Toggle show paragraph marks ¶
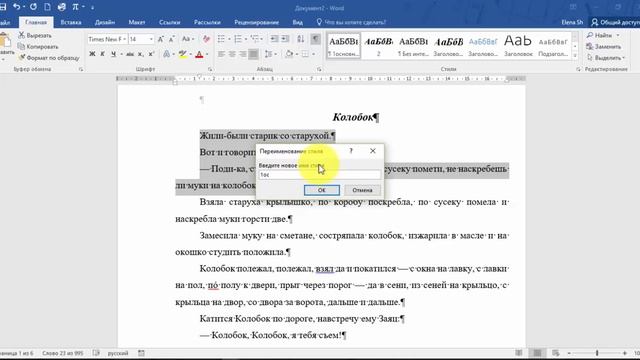 (316, 39)
